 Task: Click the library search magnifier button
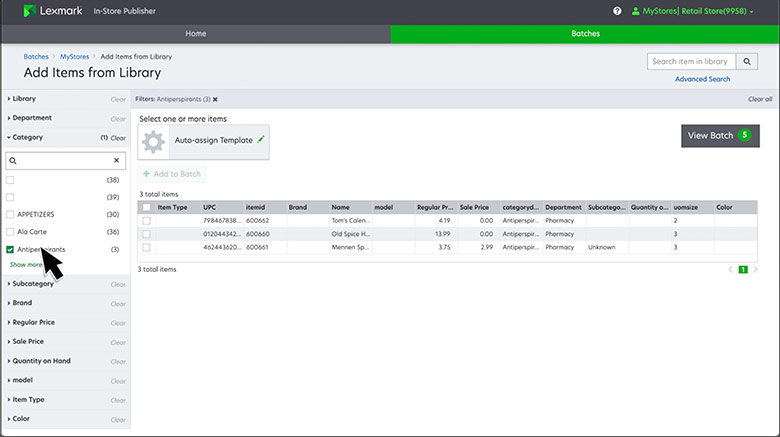tap(747, 62)
